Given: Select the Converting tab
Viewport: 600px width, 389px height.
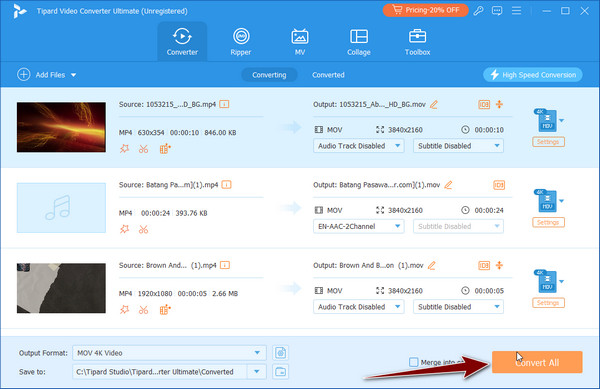Looking at the screenshot, I should tap(269, 75).
